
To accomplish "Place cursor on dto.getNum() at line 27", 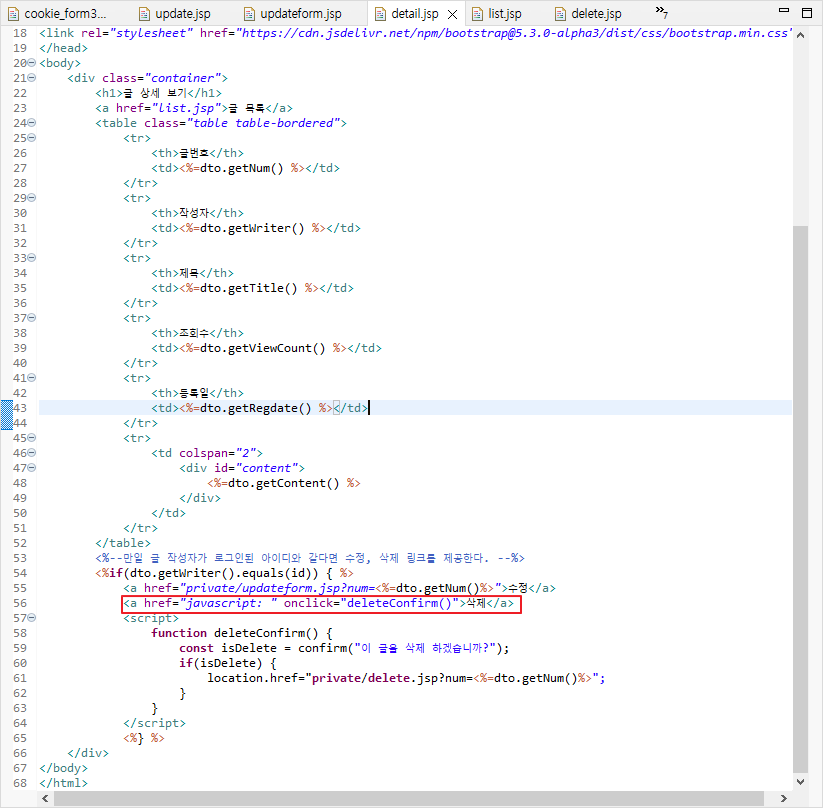I will click(x=241, y=169).
